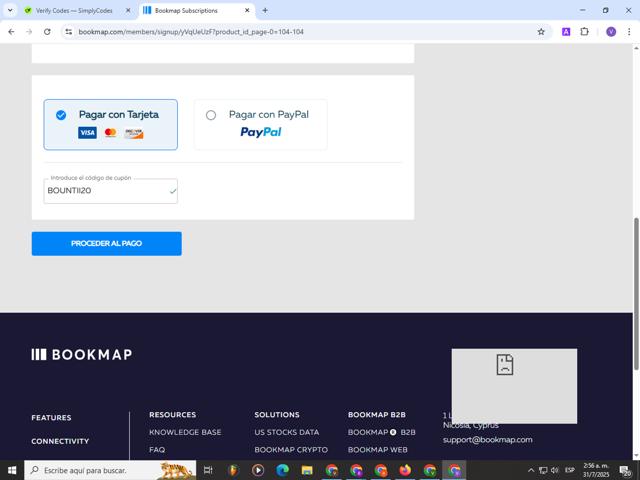Click the page vertical scrollbar thumb
Image resolution: width=640 pixels, height=480 pixels.
636,294
